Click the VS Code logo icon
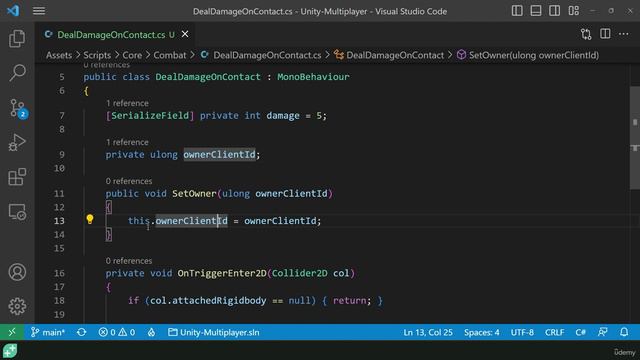640x360 pixels. [x=13, y=11]
